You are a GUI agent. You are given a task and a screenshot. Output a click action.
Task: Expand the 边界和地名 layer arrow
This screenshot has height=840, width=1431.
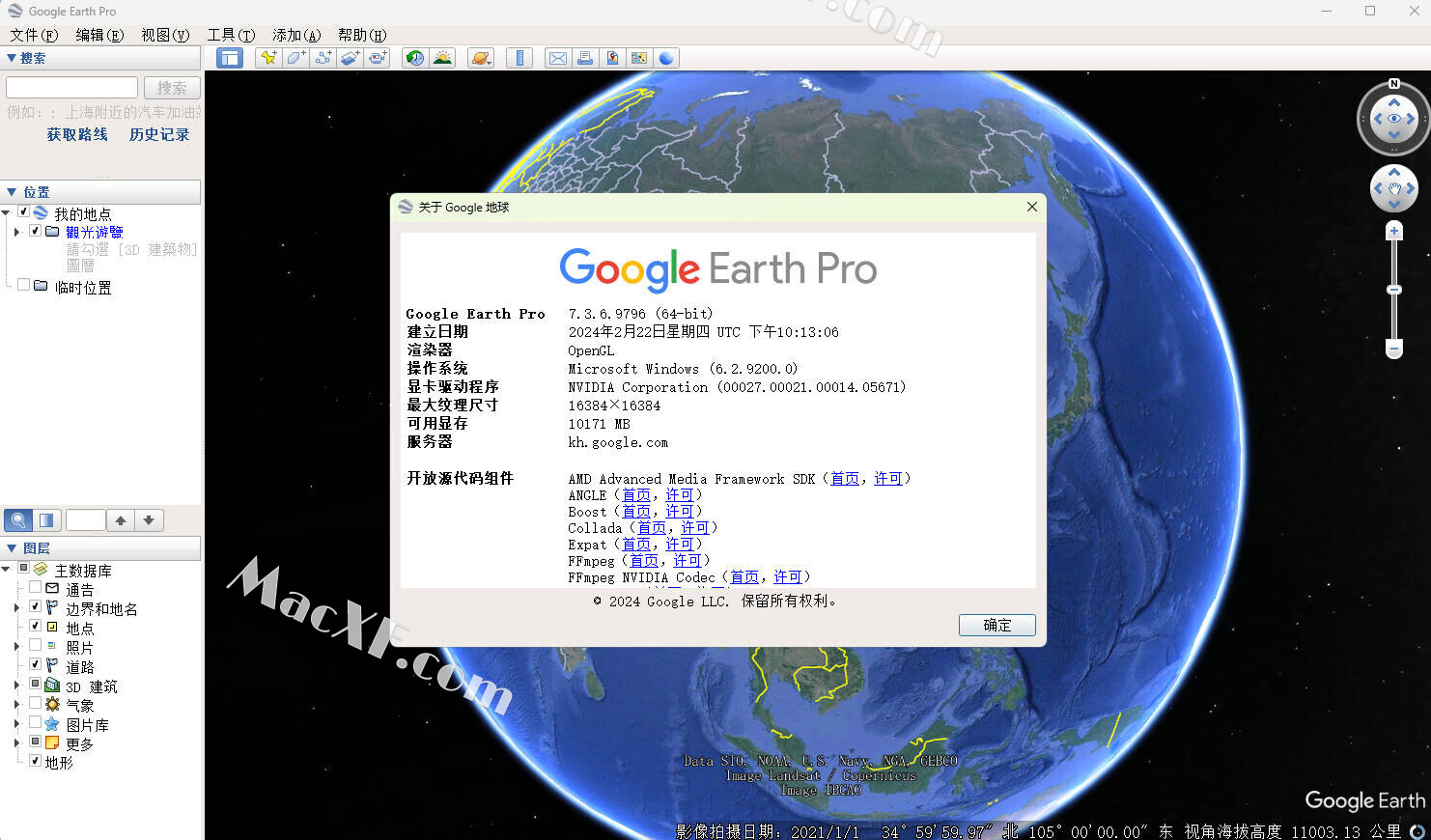[16, 607]
